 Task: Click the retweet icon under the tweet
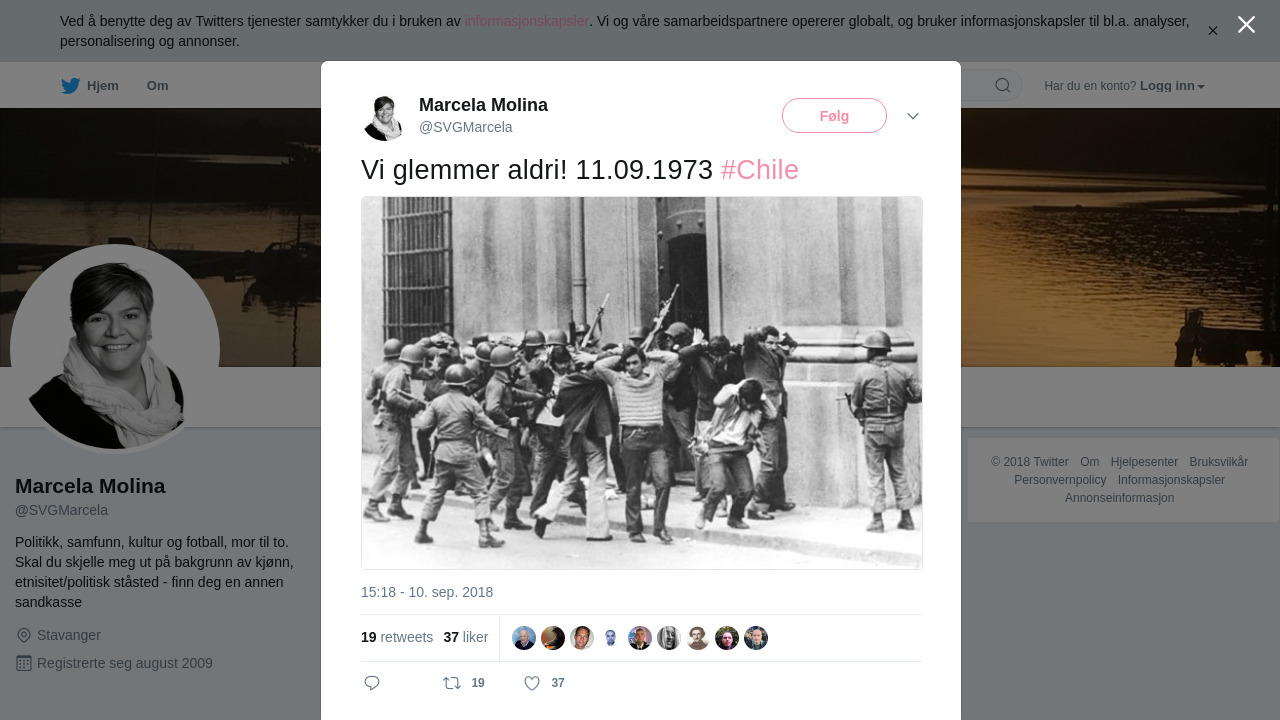click(x=452, y=683)
